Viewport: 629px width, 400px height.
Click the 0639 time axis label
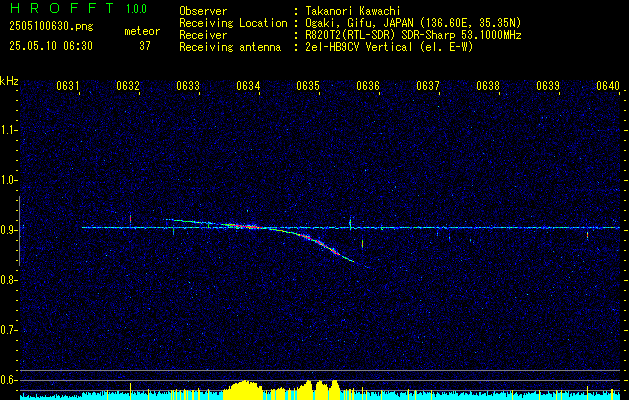[548, 85]
